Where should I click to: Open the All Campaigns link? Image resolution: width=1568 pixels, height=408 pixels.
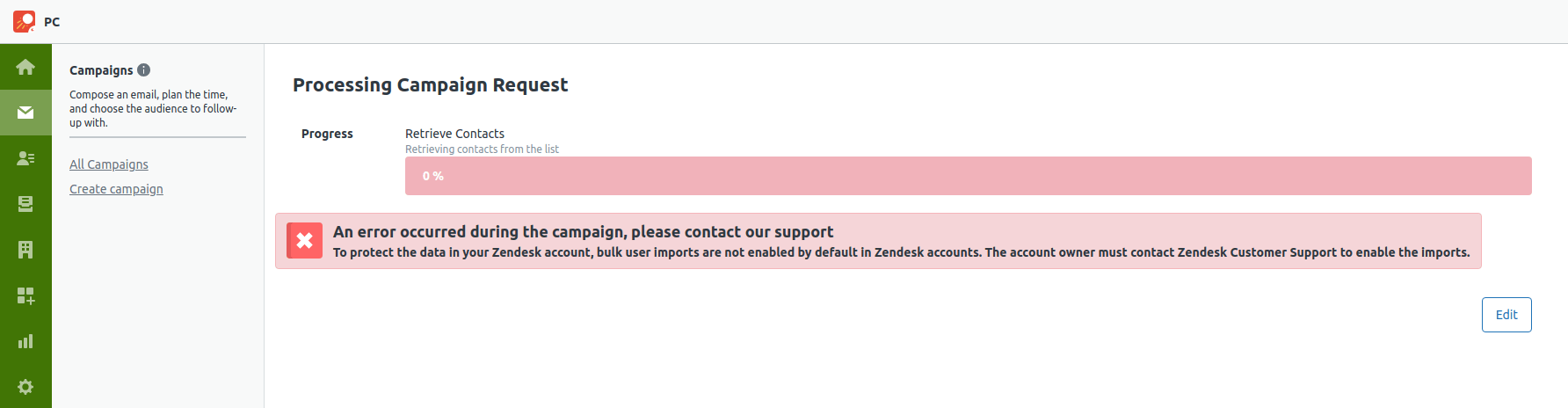click(109, 164)
